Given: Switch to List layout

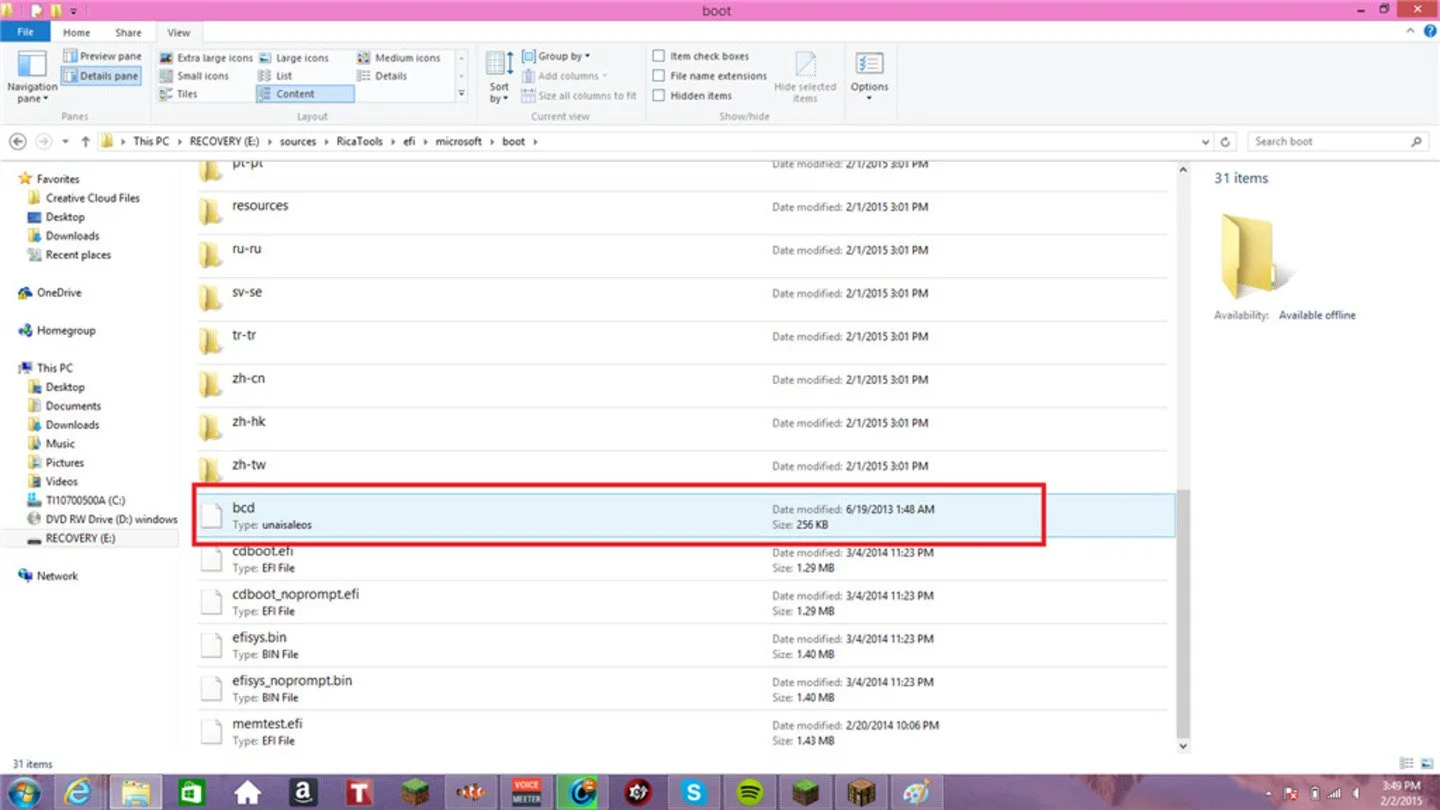Looking at the screenshot, I should pos(276,76).
